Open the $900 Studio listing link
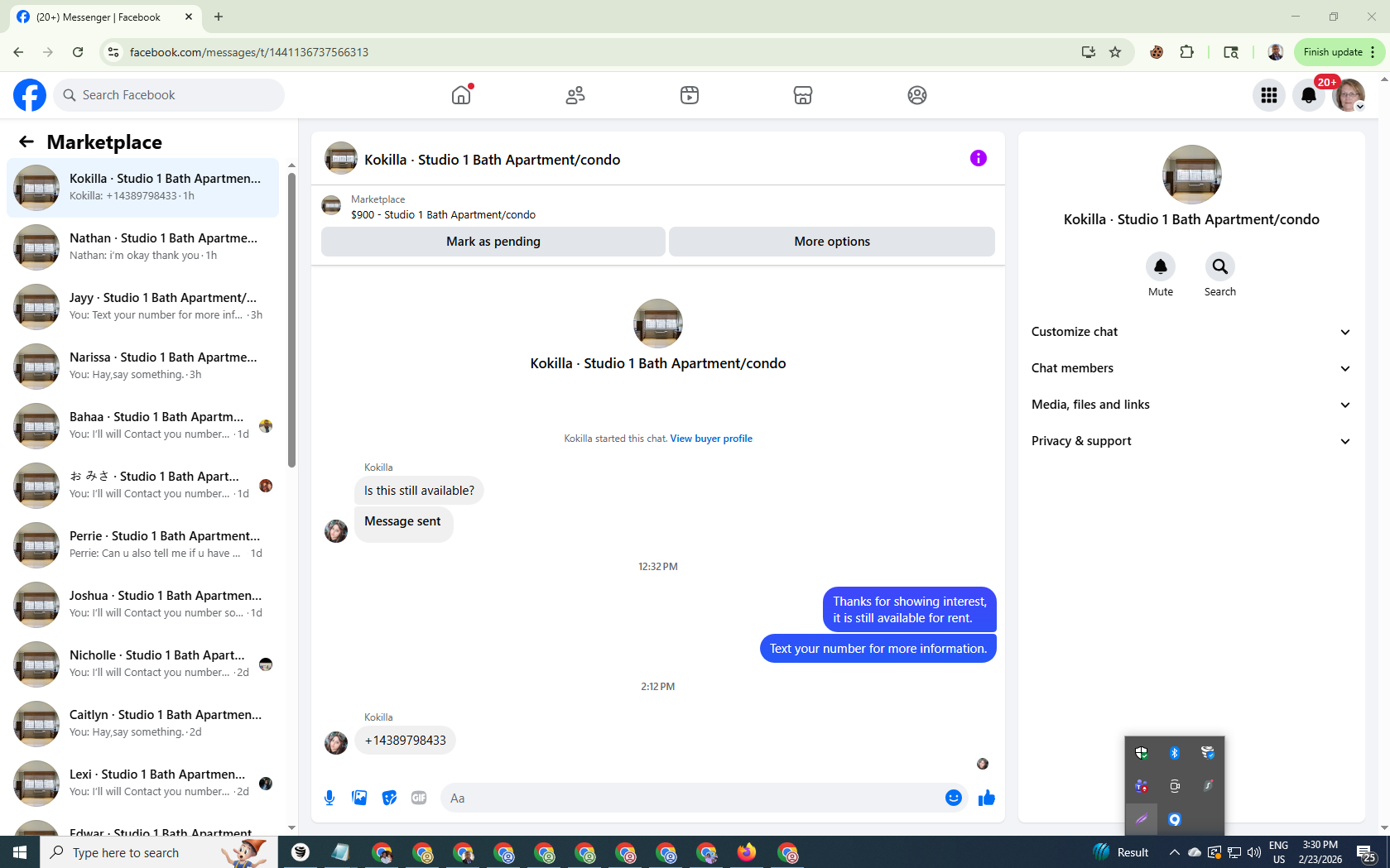Viewport: 1390px width, 868px height. (x=443, y=215)
